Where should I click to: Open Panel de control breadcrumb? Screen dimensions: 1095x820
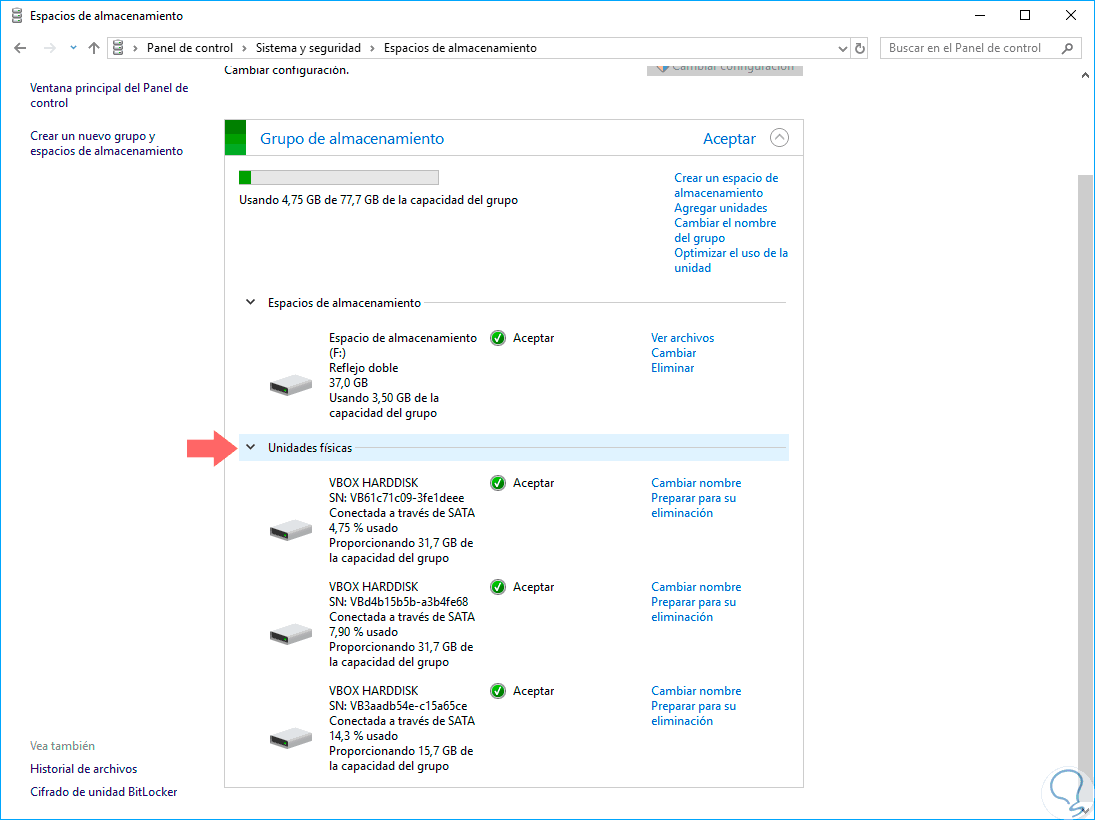[189, 48]
